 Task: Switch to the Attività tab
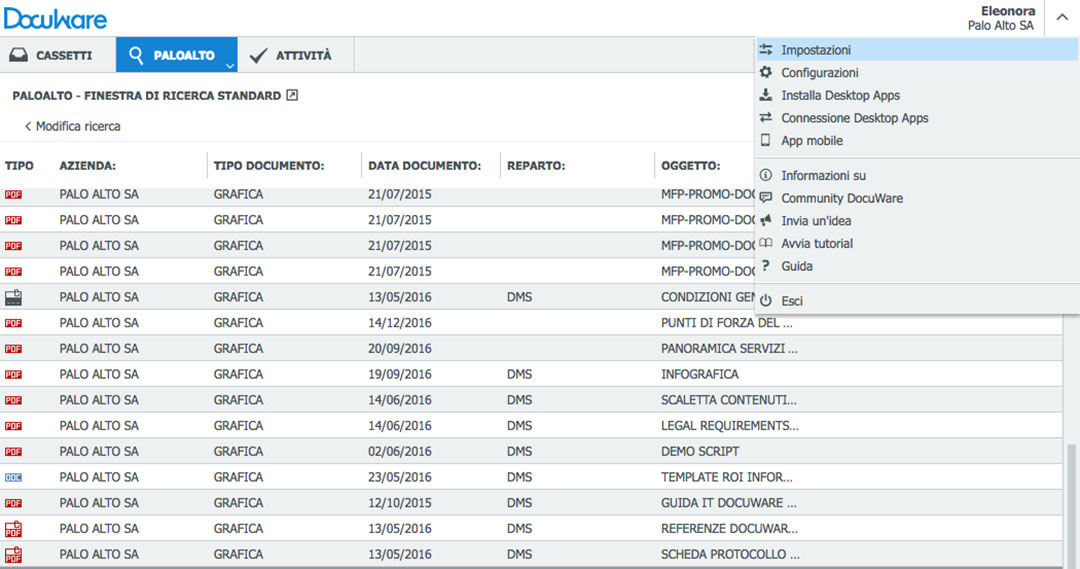(295, 55)
